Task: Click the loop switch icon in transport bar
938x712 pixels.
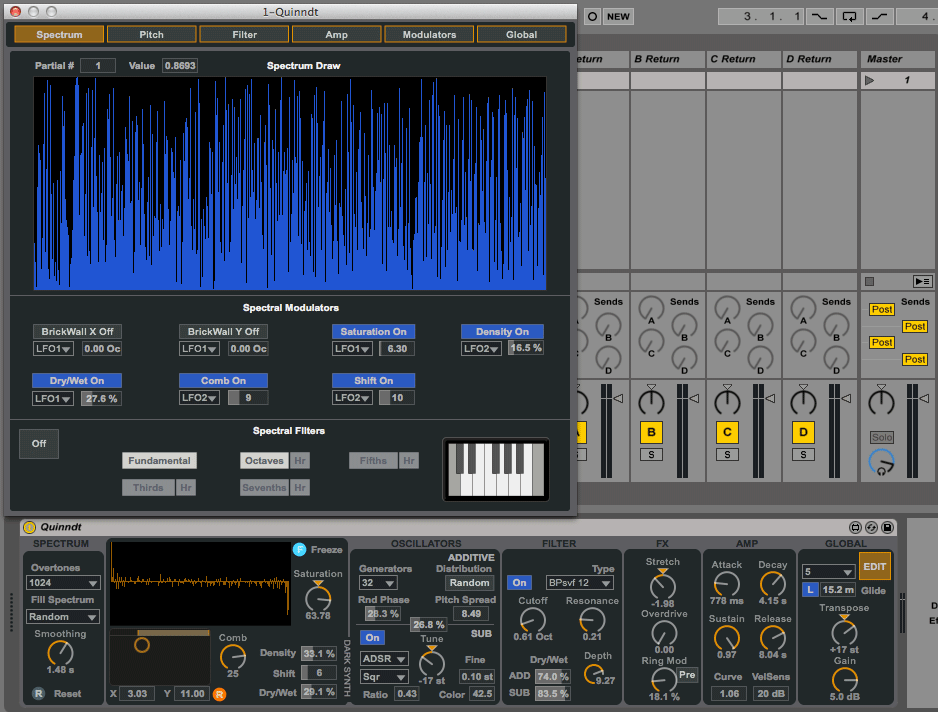Action: tap(849, 16)
